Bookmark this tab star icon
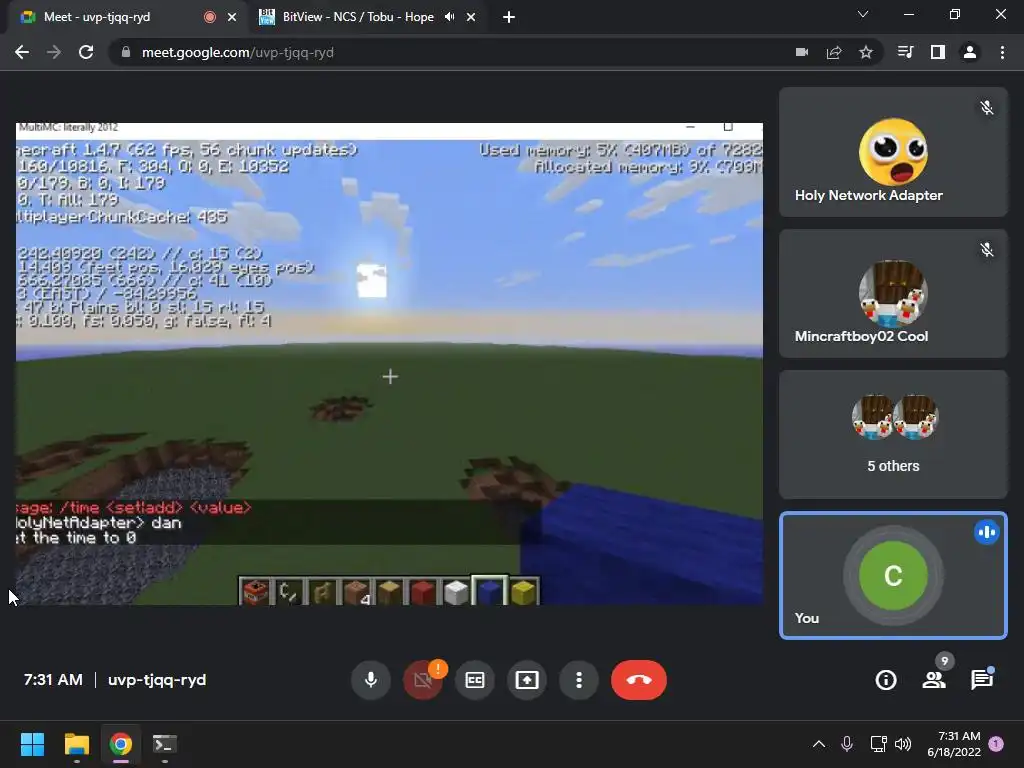The height and width of the screenshot is (768, 1024). [x=866, y=52]
